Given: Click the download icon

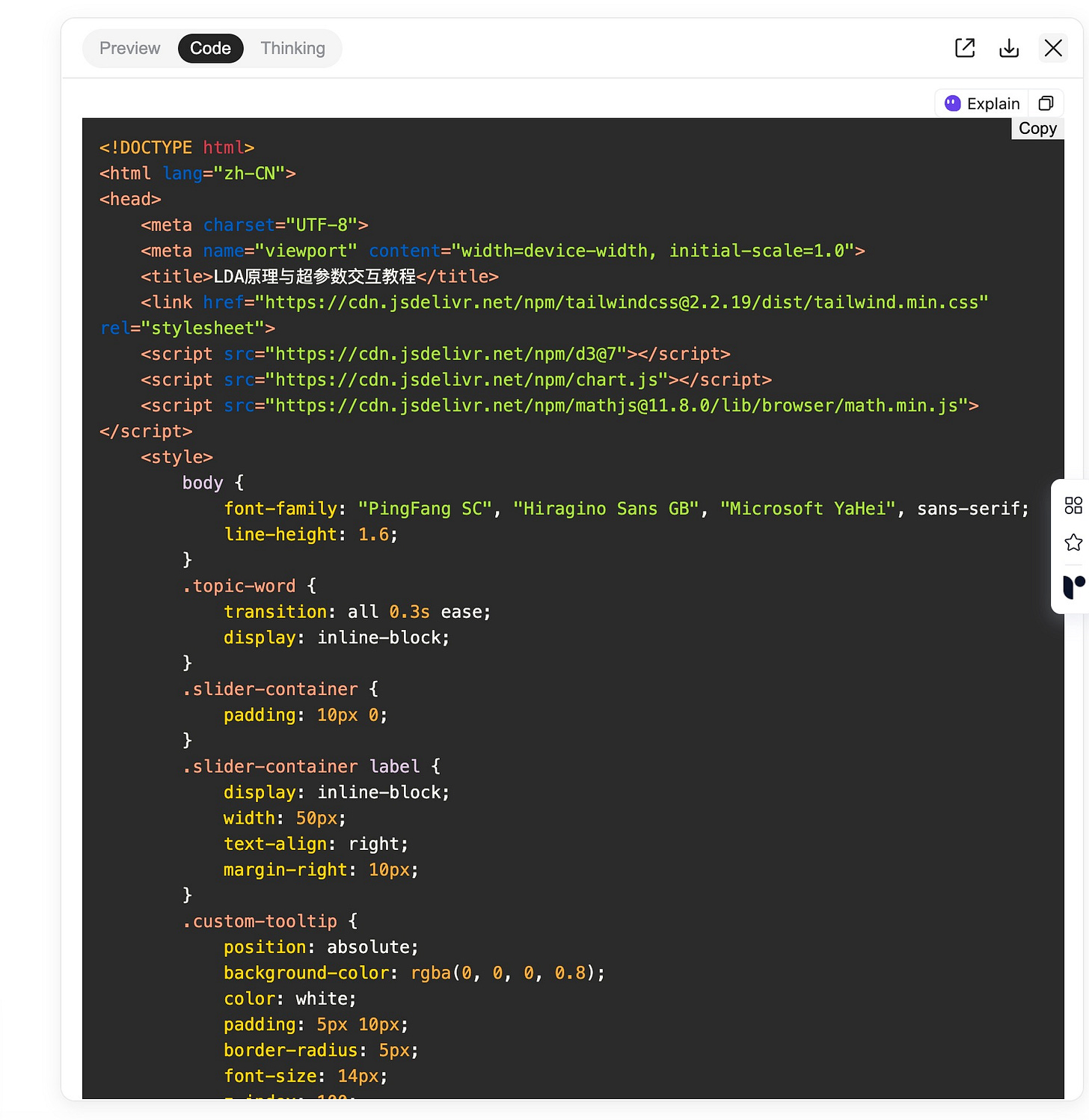Looking at the screenshot, I should (1009, 48).
